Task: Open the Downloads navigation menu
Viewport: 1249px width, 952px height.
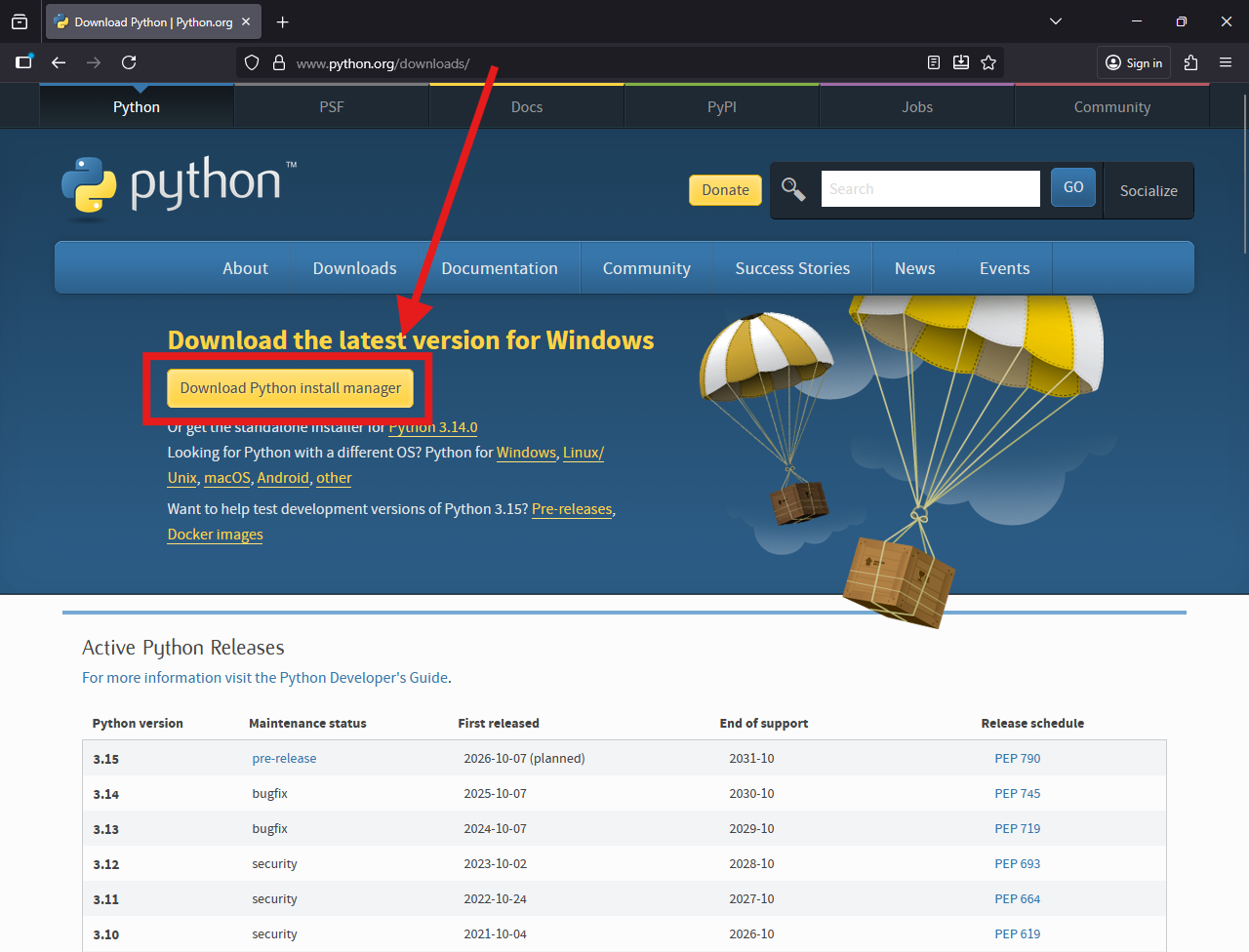Action: 354,268
